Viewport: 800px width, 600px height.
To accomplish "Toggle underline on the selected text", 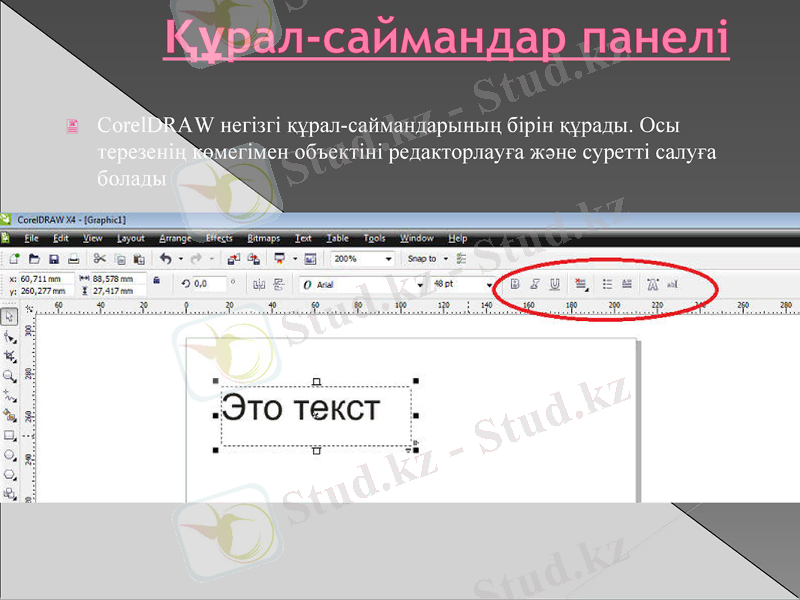I will click(554, 284).
